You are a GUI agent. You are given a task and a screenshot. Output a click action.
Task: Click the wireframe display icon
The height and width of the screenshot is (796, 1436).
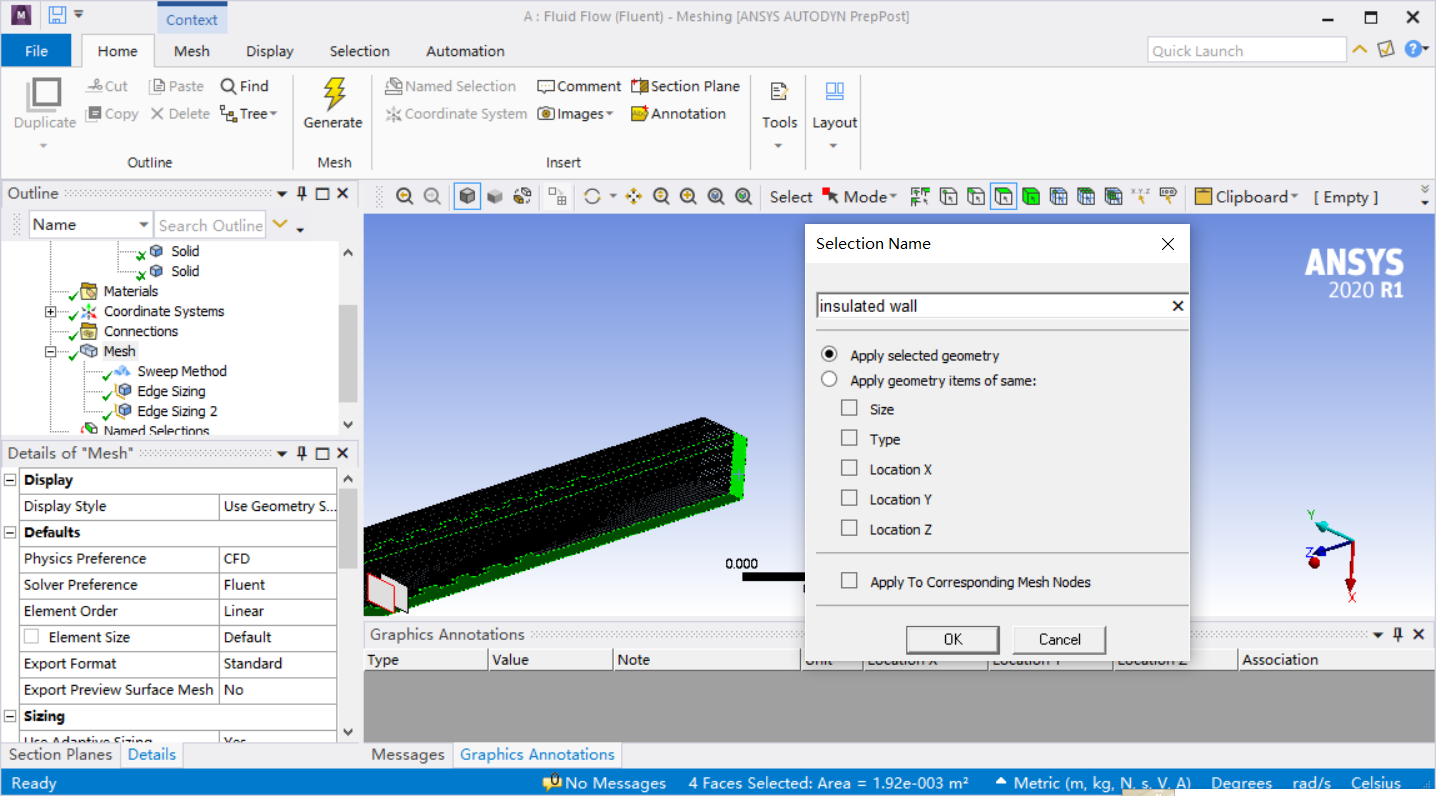[522, 197]
